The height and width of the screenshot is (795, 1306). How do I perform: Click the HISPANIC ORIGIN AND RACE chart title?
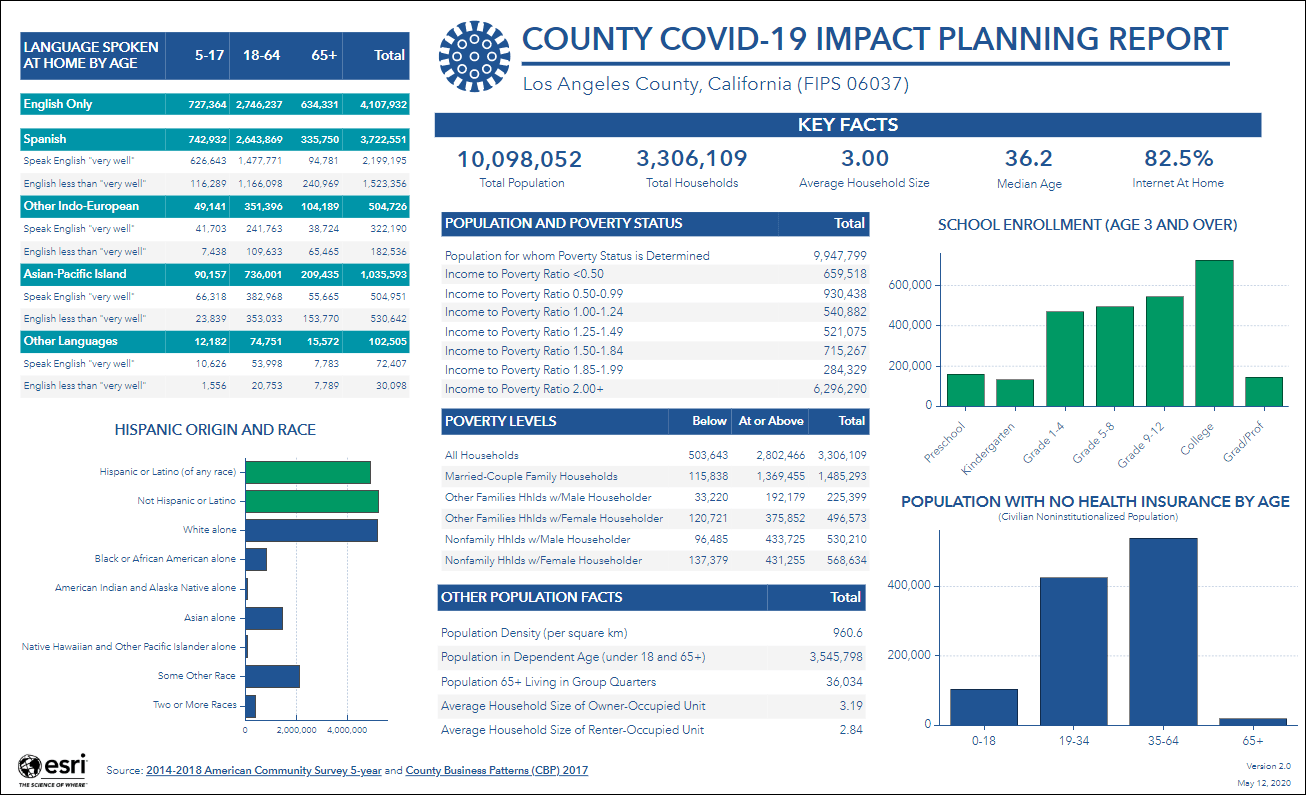point(215,430)
